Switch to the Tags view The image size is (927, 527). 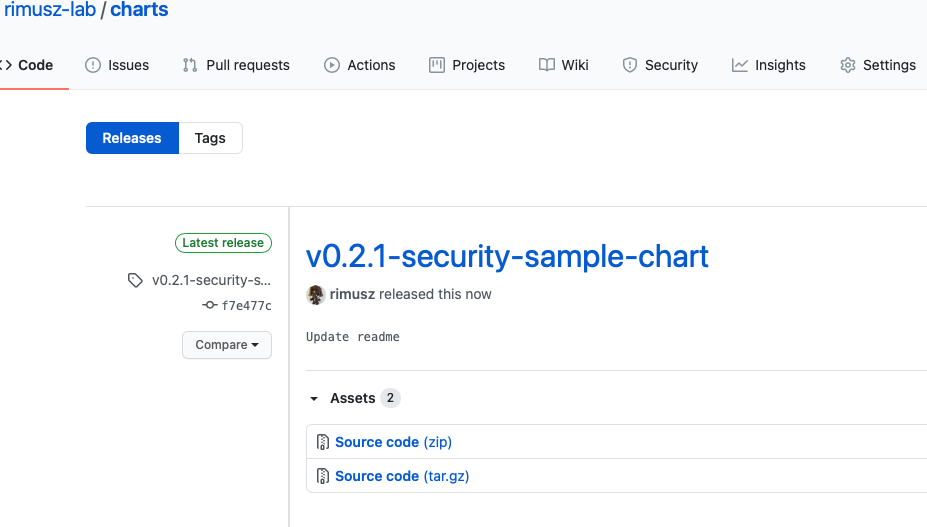pyautogui.click(x=210, y=138)
